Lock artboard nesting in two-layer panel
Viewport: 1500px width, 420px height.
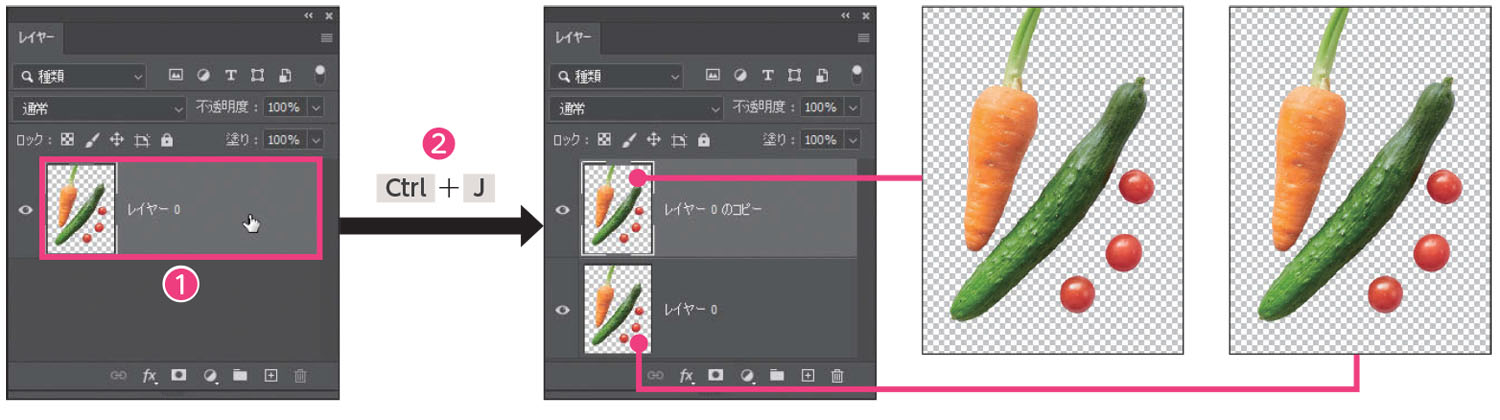pyautogui.click(x=679, y=140)
